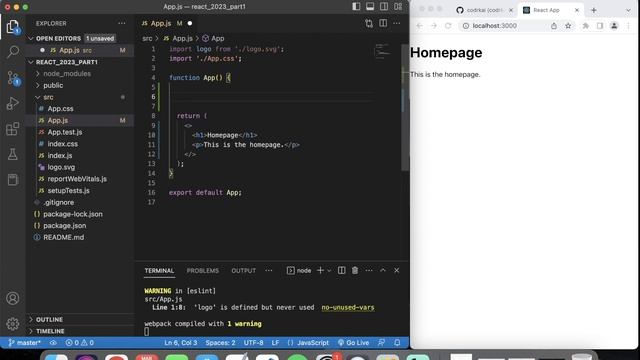The image size is (640, 360).
Task: Go back in the browser
Action: [420, 26]
